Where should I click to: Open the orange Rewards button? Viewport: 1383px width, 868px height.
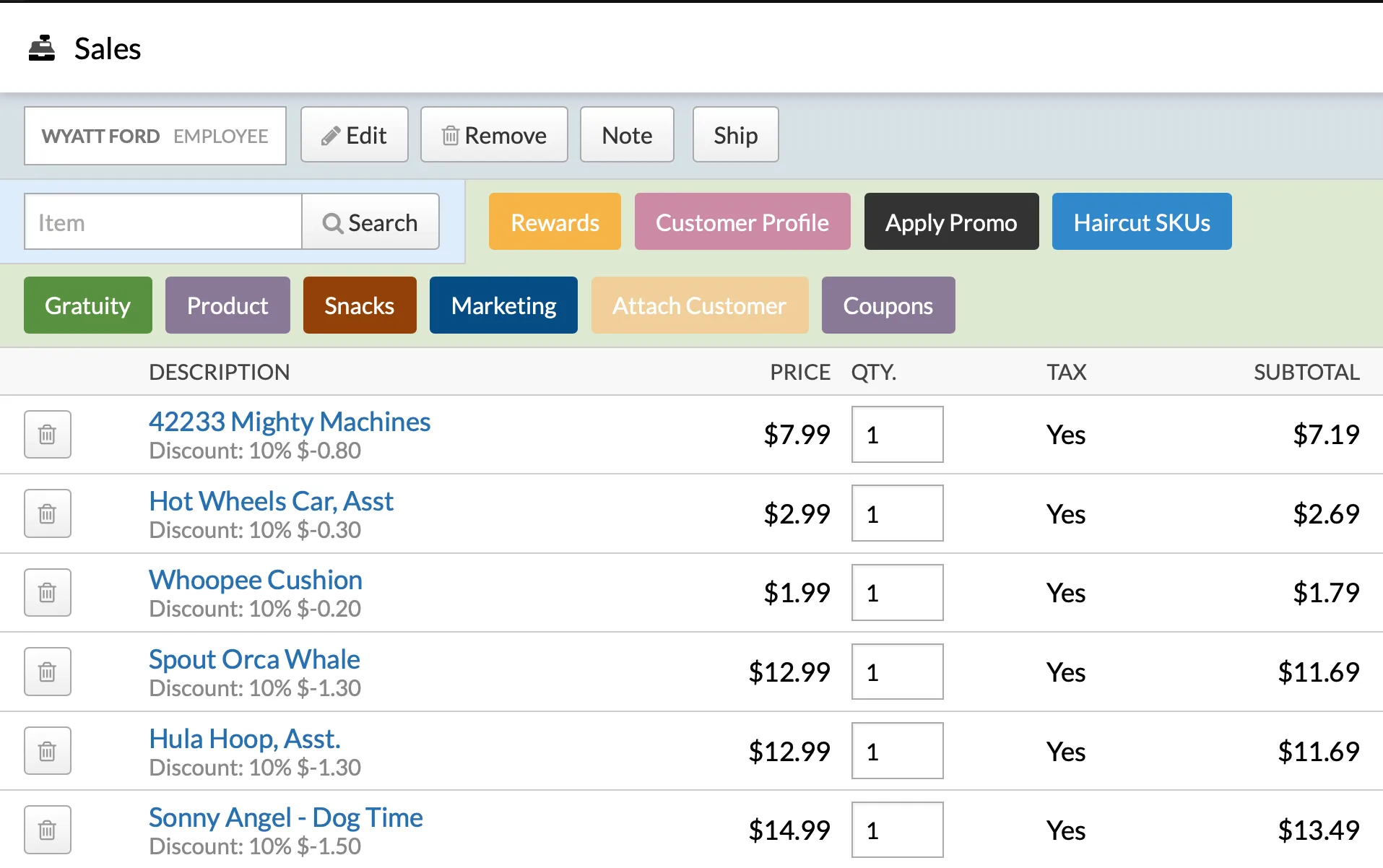(555, 222)
